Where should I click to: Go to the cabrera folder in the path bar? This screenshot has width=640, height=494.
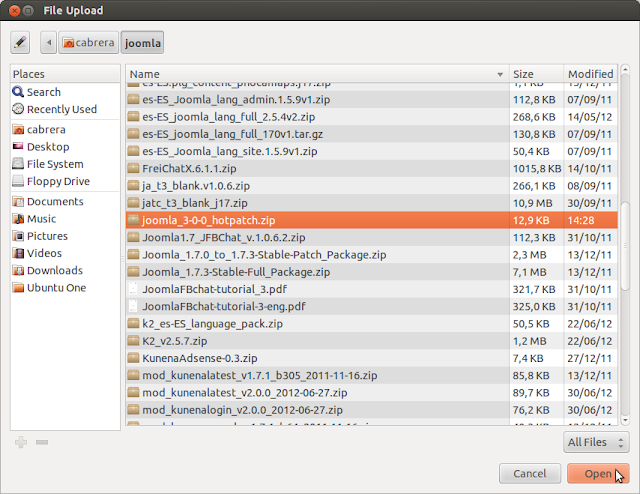89,42
